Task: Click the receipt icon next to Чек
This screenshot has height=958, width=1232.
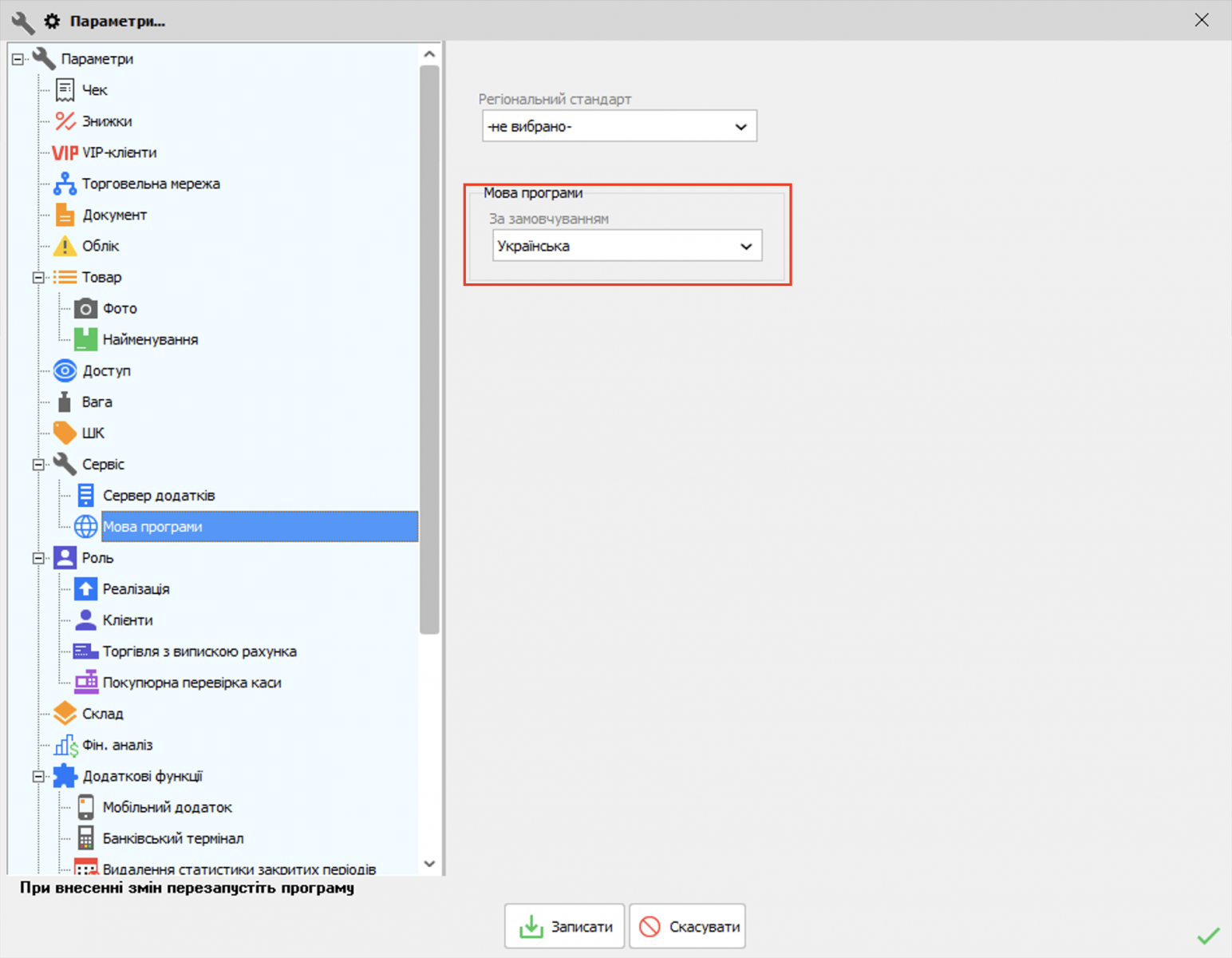Action: 65,90
